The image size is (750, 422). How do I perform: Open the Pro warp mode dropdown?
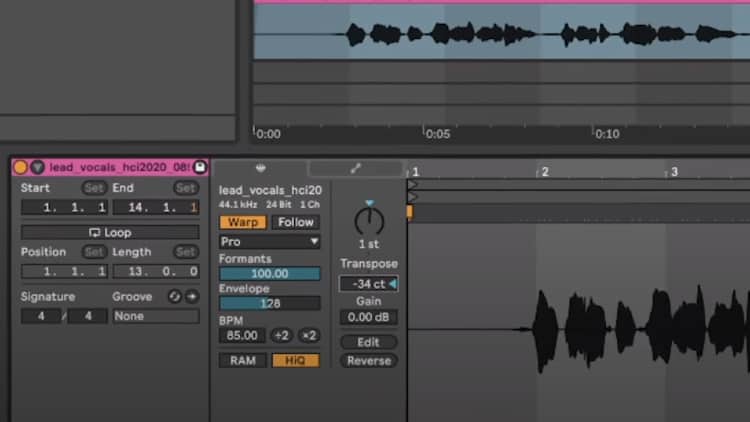tap(269, 242)
